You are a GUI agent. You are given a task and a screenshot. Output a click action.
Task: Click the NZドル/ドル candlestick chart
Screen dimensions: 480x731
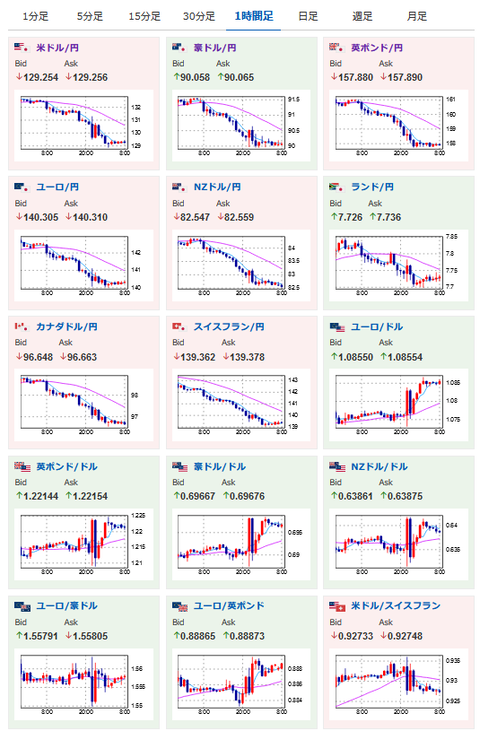(x=396, y=545)
